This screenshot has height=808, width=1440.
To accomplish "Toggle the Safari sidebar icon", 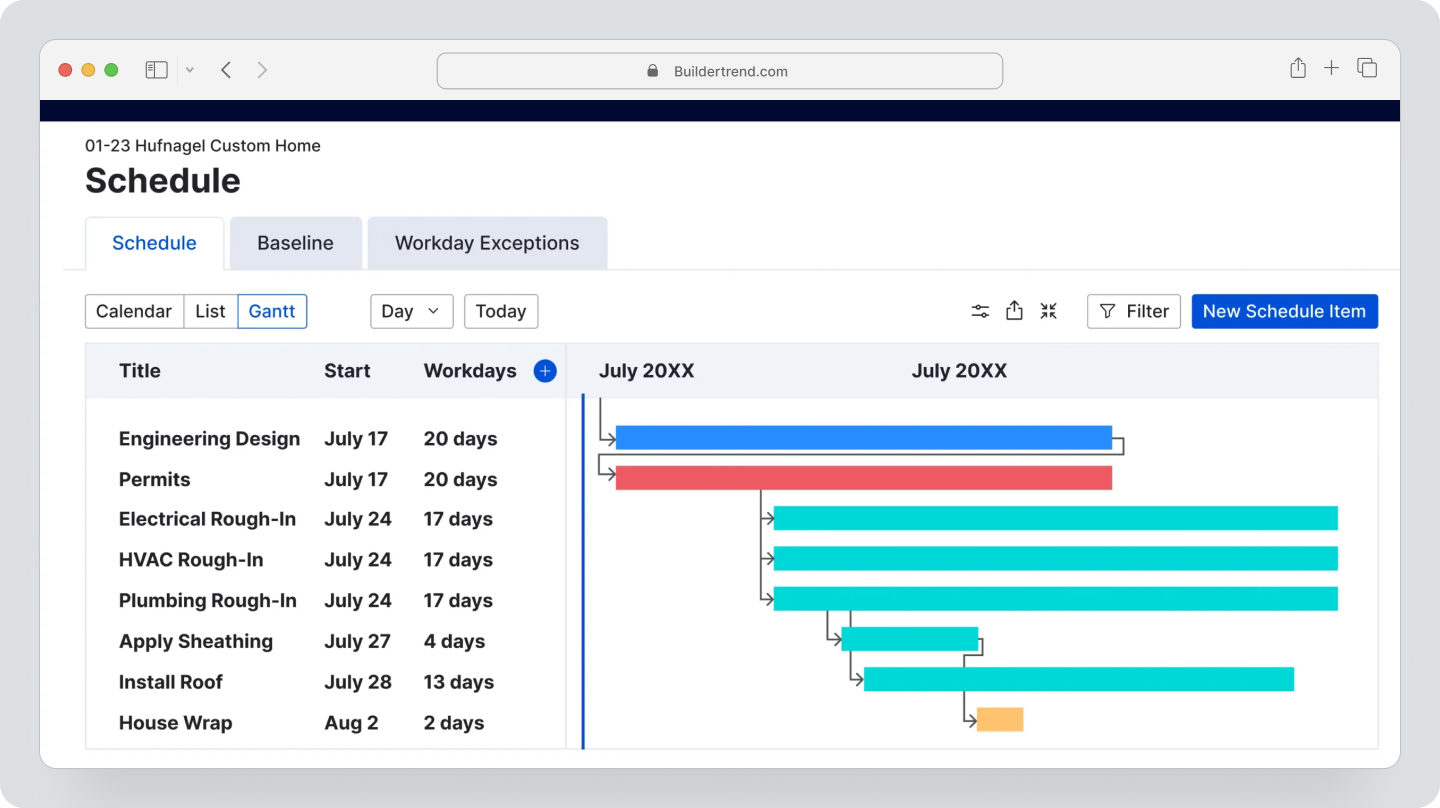I will [x=156, y=69].
